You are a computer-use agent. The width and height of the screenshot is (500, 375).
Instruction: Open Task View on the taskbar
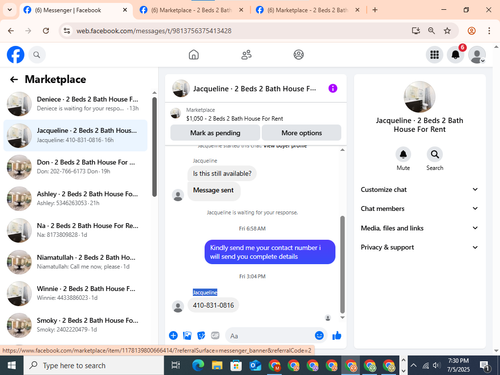click(176, 365)
